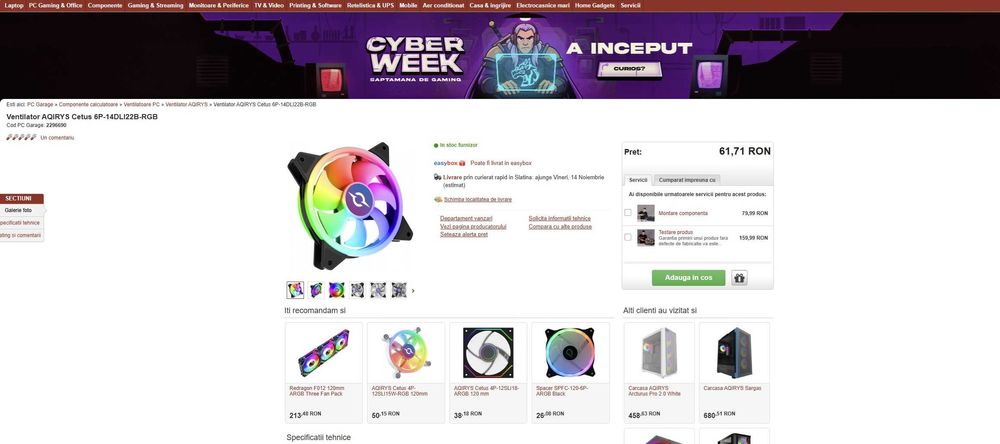The image size is (1000, 444).
Task: Open the last visible gallery thumbnail
Action: 399,290
